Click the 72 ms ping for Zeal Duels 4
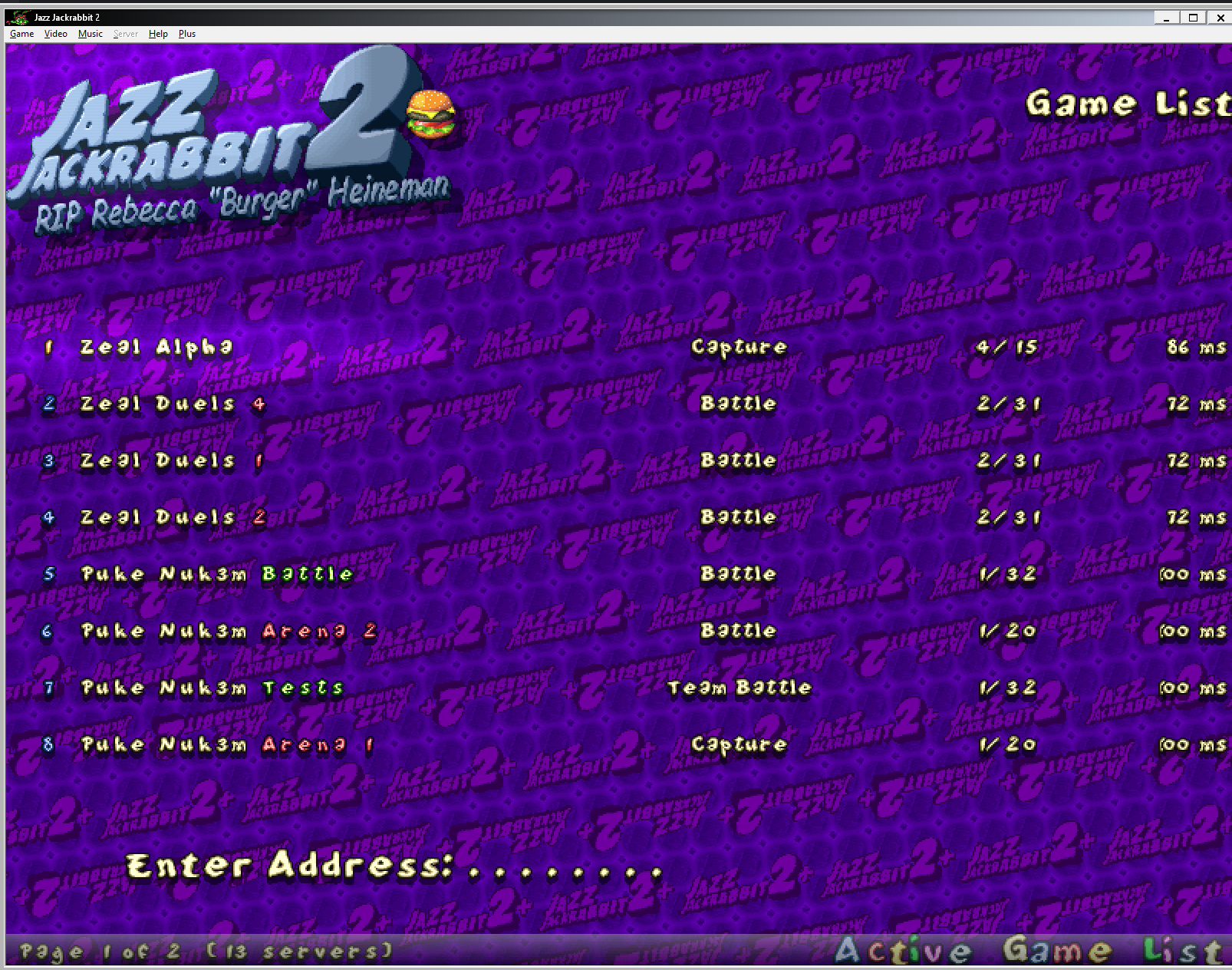1232x970 pixels. pyautogui.click(x=1197, y=404)
